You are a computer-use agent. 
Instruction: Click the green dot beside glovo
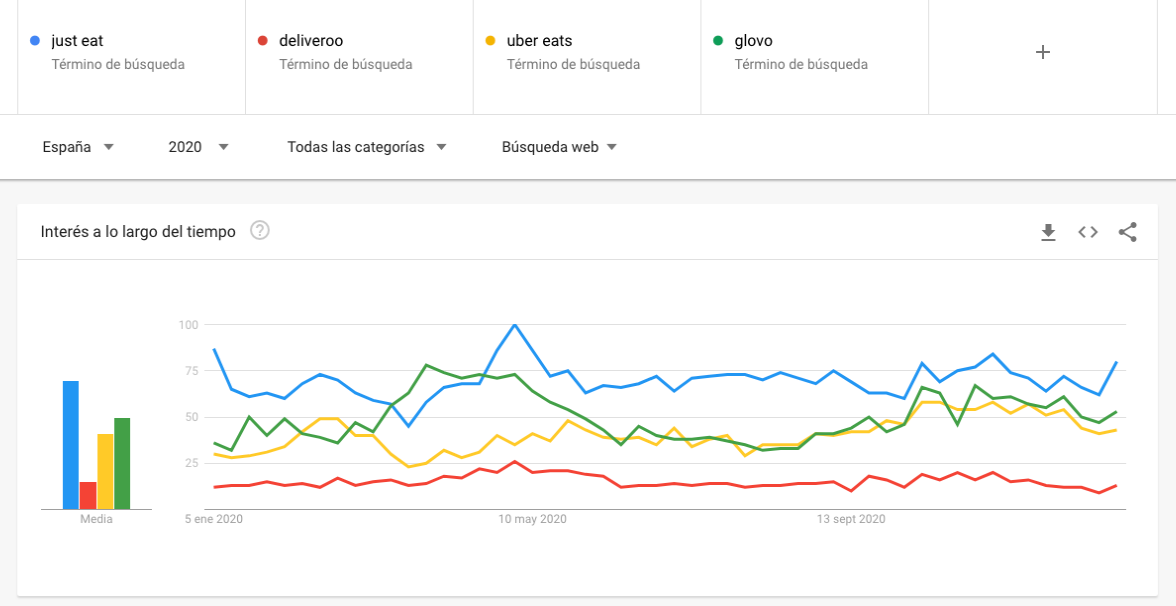tap(718, 41)
